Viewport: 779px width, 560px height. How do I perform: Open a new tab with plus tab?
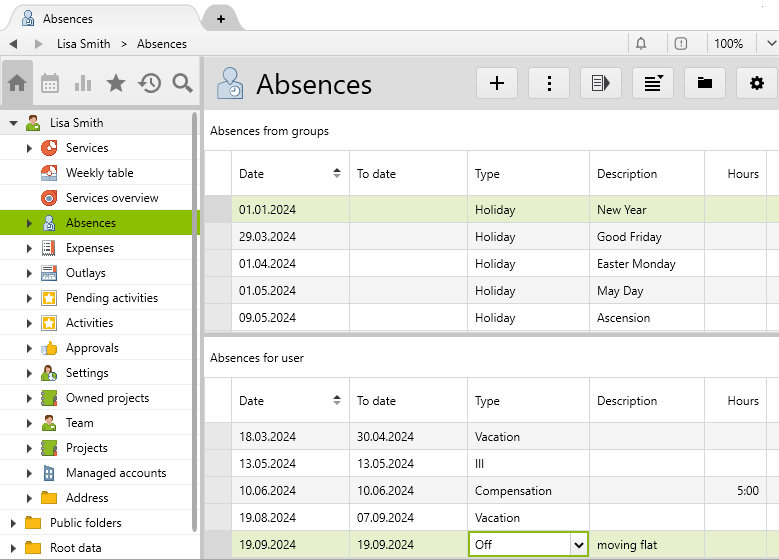pos(221,19)
